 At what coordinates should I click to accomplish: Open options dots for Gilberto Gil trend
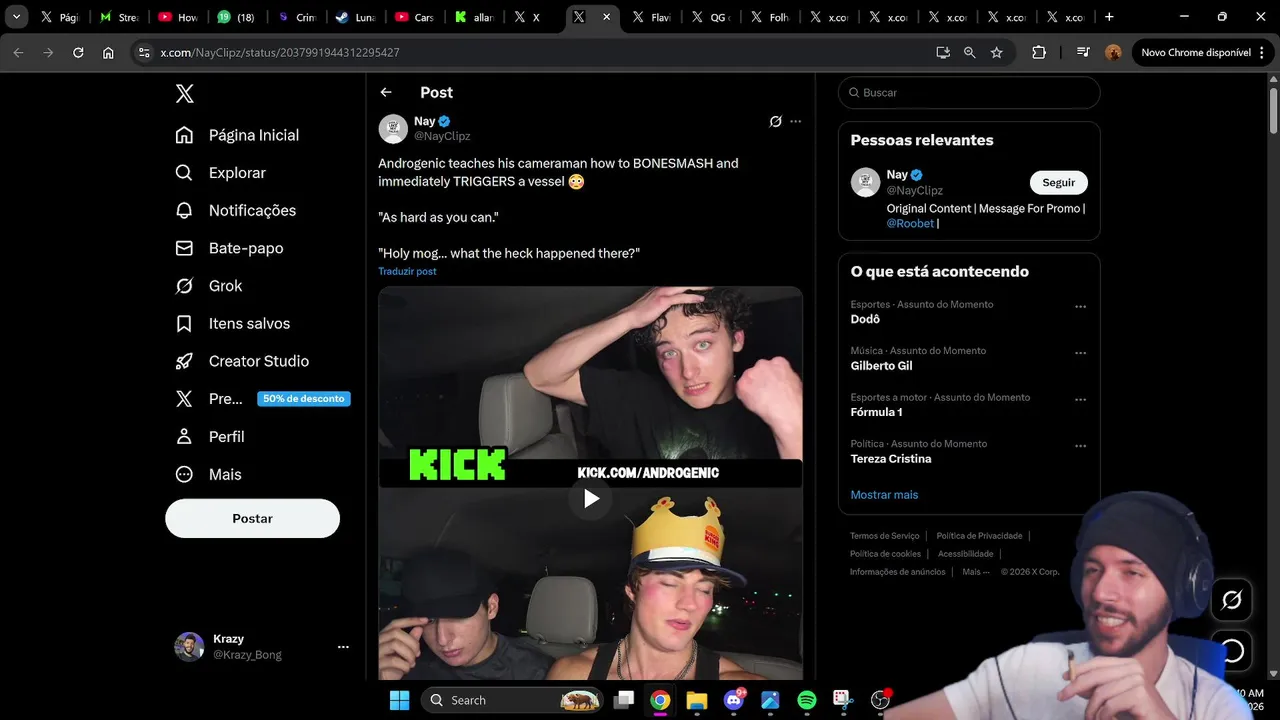1080,353
